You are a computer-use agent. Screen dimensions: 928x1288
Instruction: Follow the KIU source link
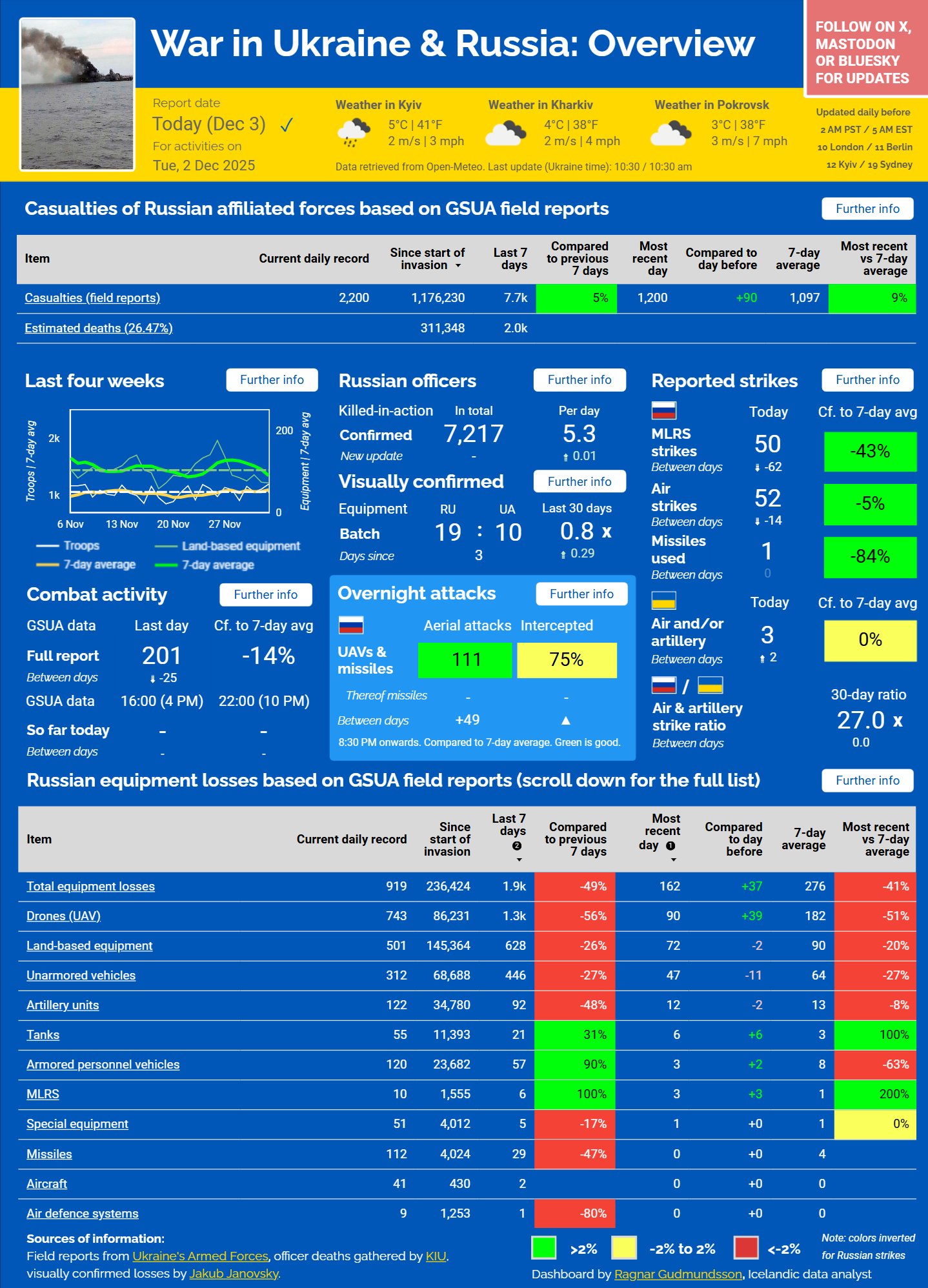pyautogui.click(x=436, y=1256)
